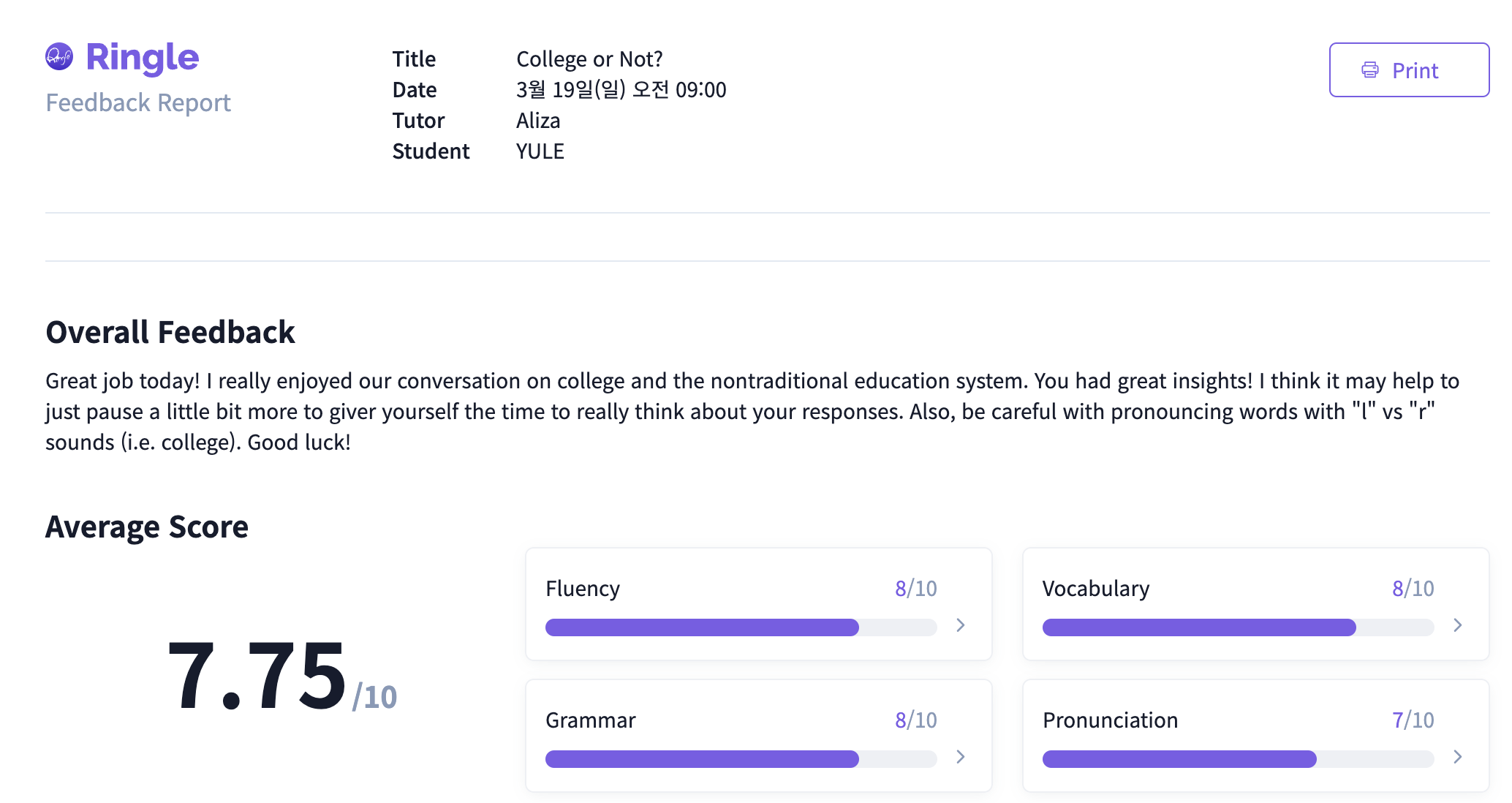Expand the Grammar score chevron
Image resolution: width=1512 pixels, height=803 pixels.
tap(961, 756)
